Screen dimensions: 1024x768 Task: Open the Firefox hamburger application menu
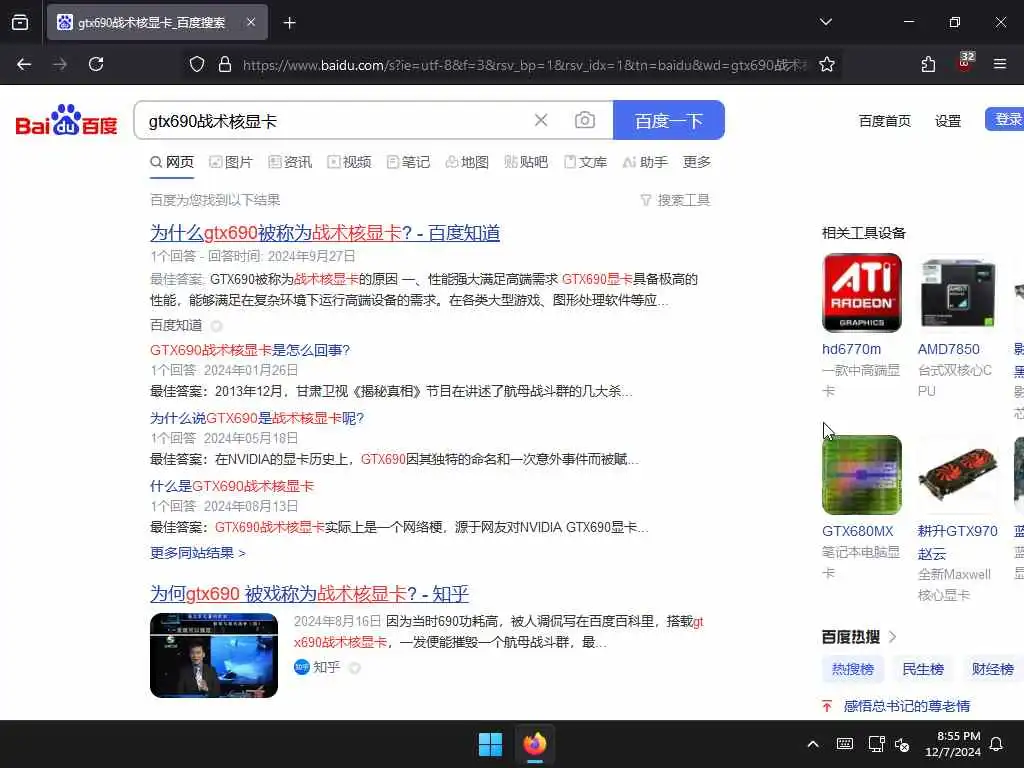(1000, 64)
